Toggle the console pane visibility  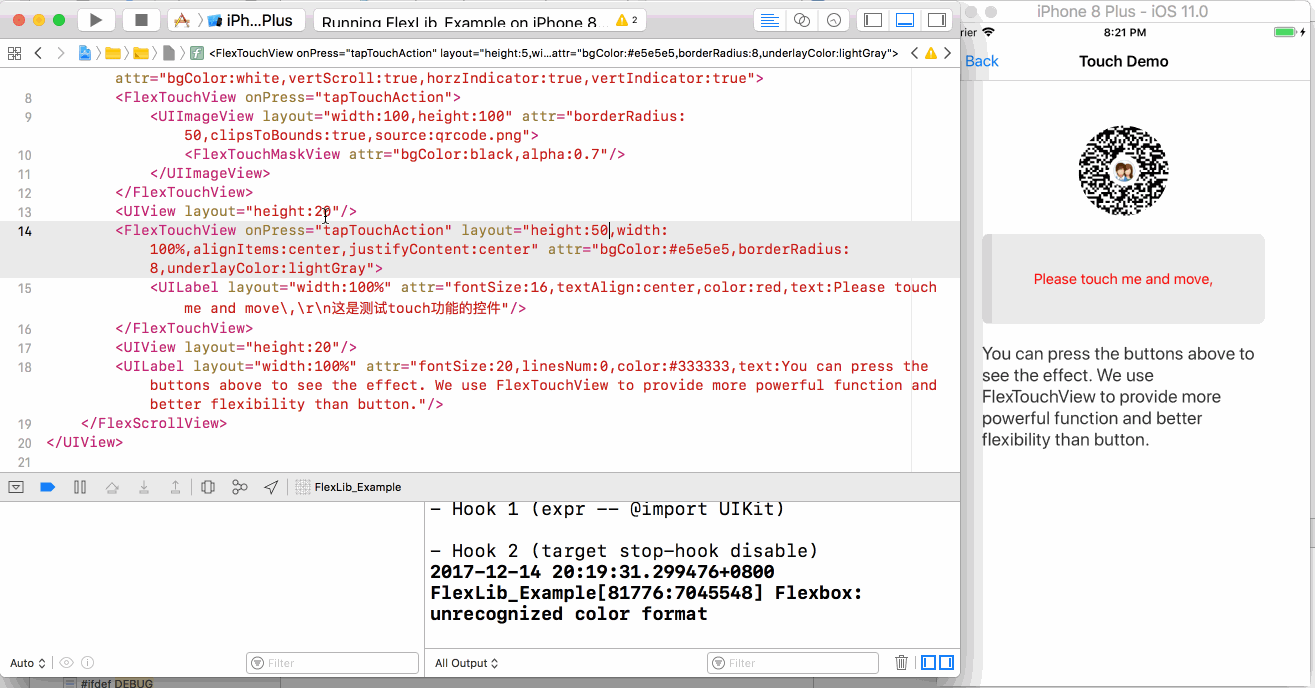[946, 663]
